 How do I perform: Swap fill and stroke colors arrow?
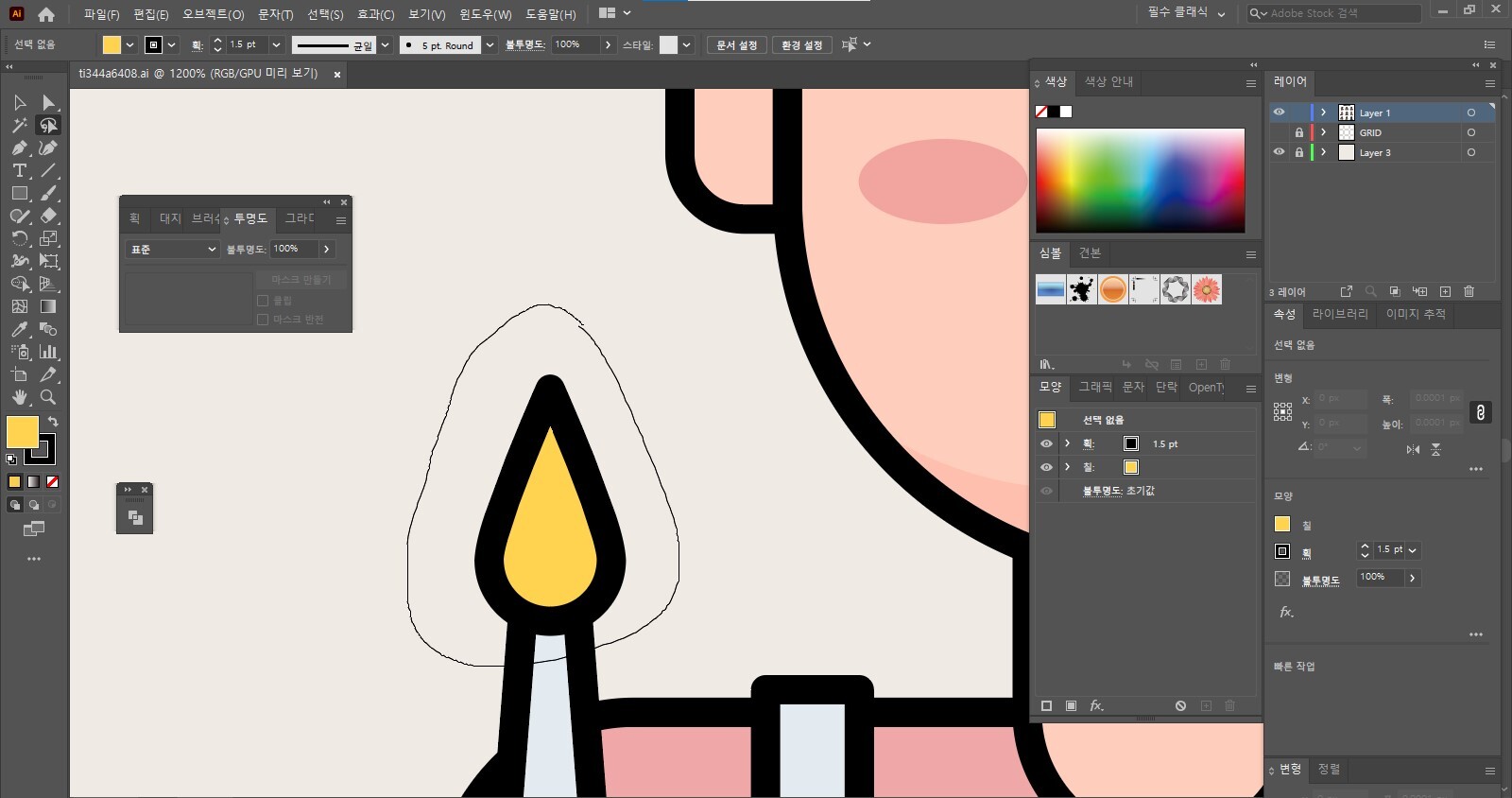pyautogui.click(x=53, y=422)
